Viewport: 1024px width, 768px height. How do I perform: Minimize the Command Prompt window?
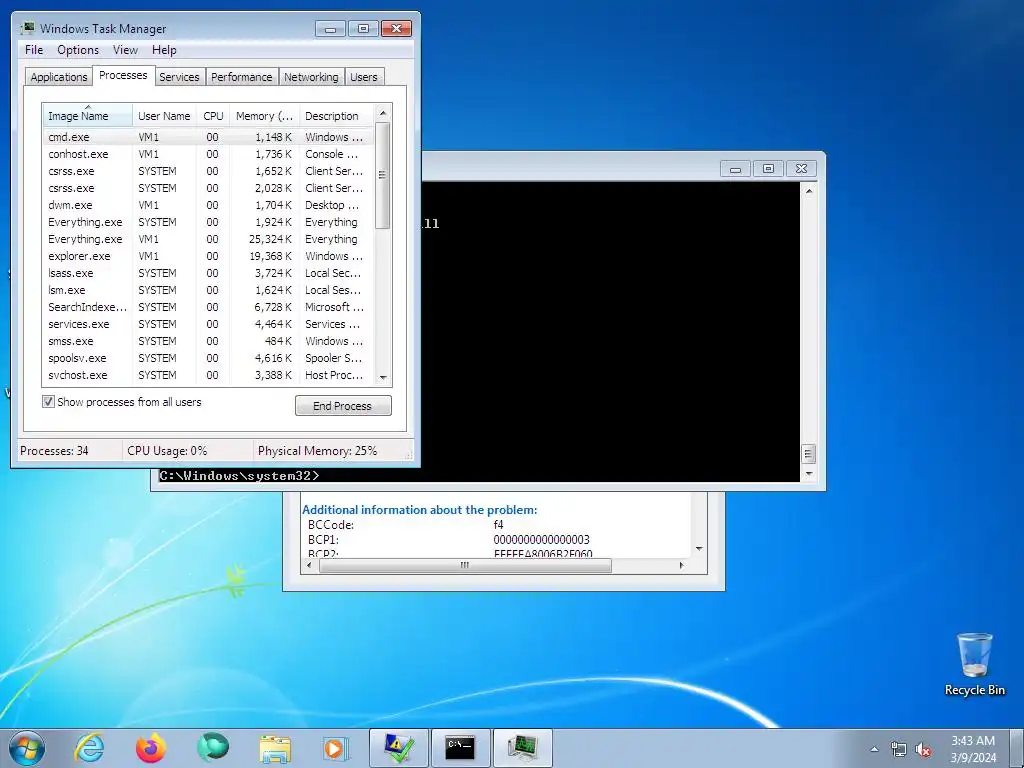click(735, 168)
